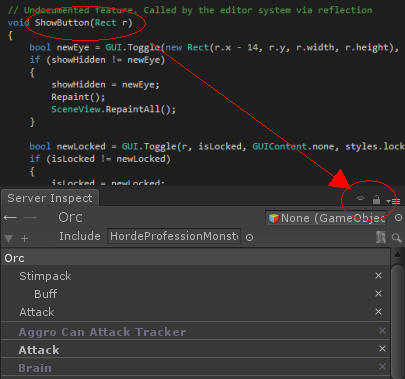Click the None (GameObject) object field
The image size is (405, 379).
pos(326,218)
